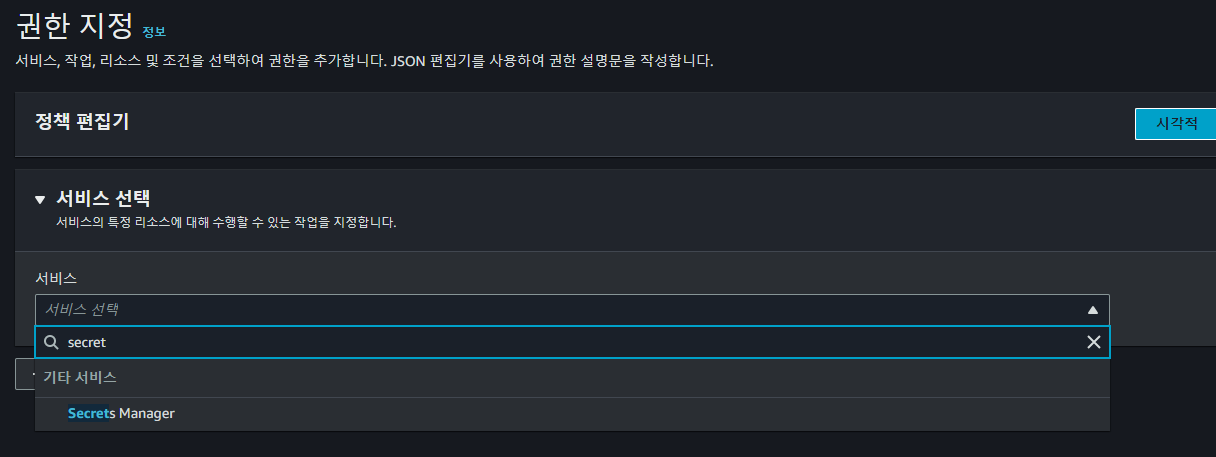The image size is (1216, 457).
Task: Click the 정책 편집기 panel header
Action: coord(83,122)
